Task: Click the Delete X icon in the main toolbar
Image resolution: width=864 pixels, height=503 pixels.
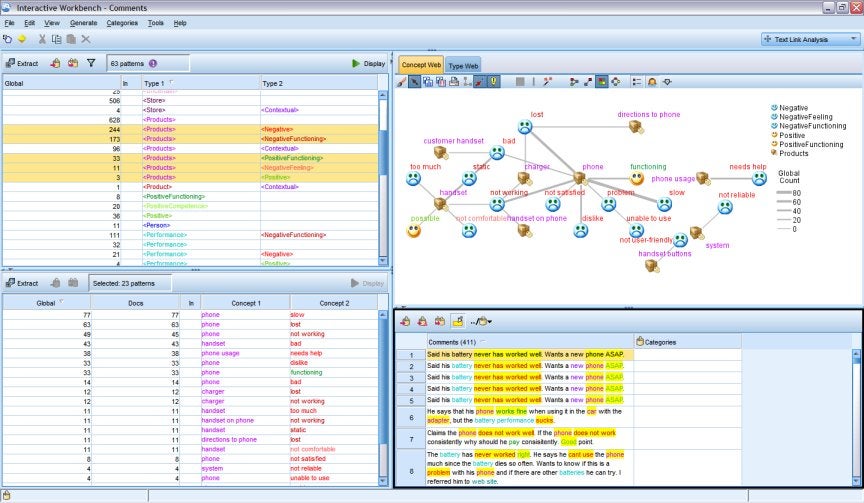Action: coord(86,39)
